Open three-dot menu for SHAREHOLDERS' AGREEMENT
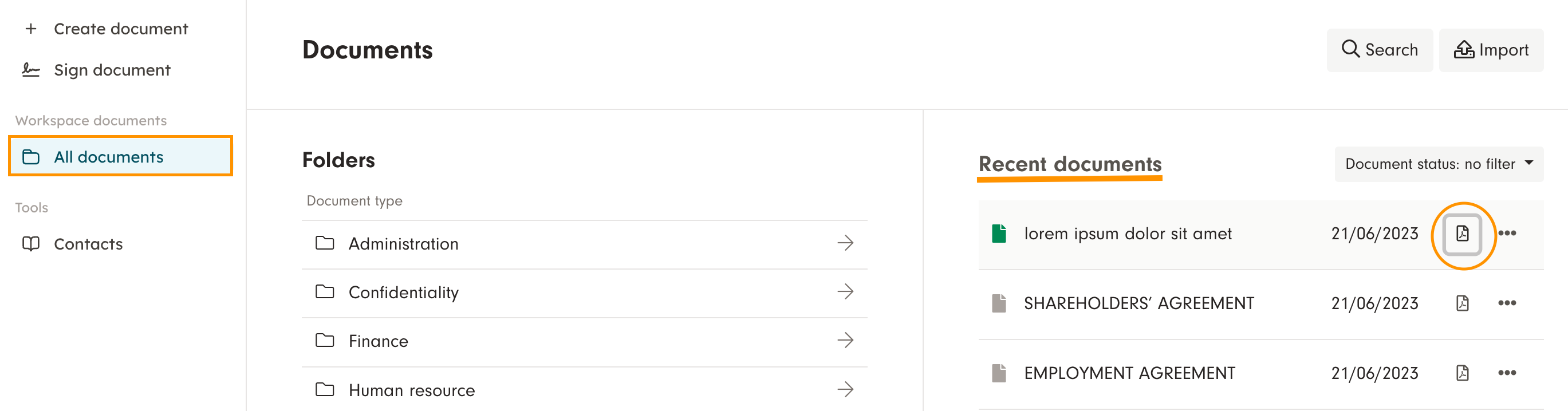The width and height of the screenshot is (1568, 411). tap(1507, 303)
